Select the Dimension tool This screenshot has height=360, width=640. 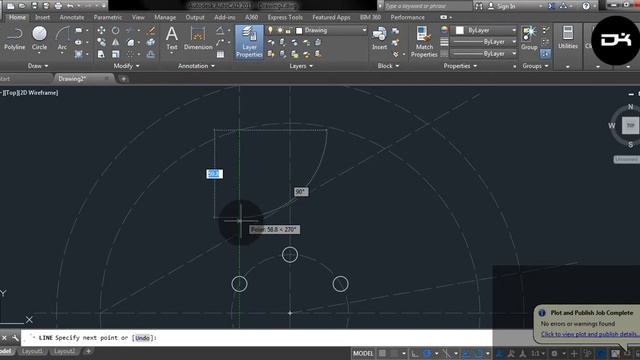(198, 38)
